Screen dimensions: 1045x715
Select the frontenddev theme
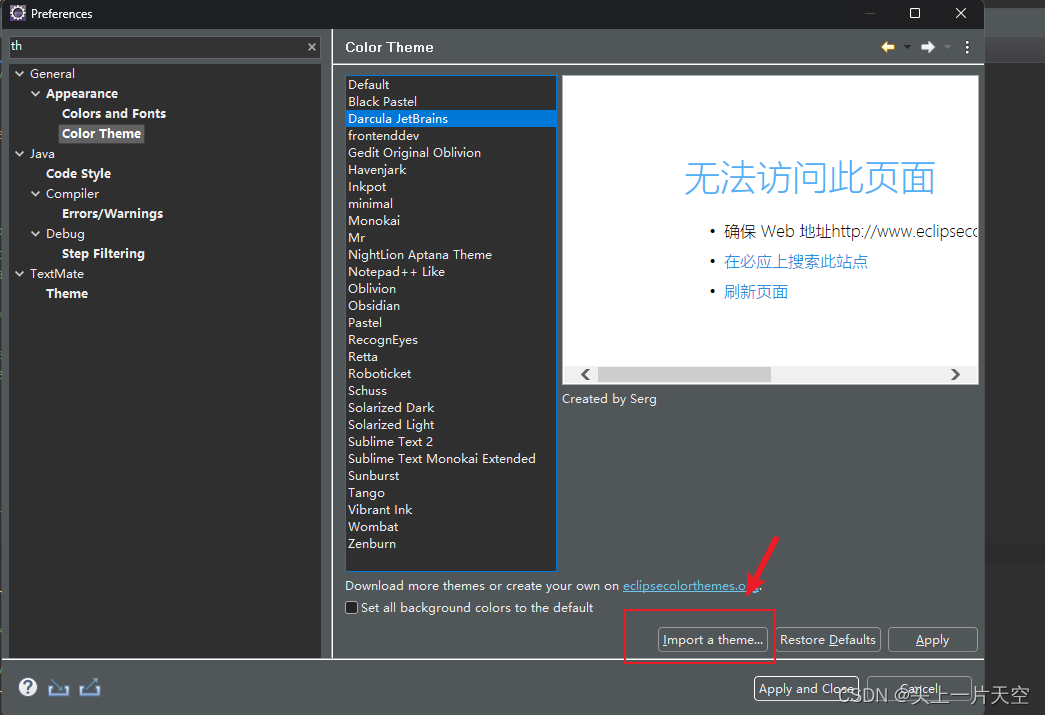coord(451,136)
